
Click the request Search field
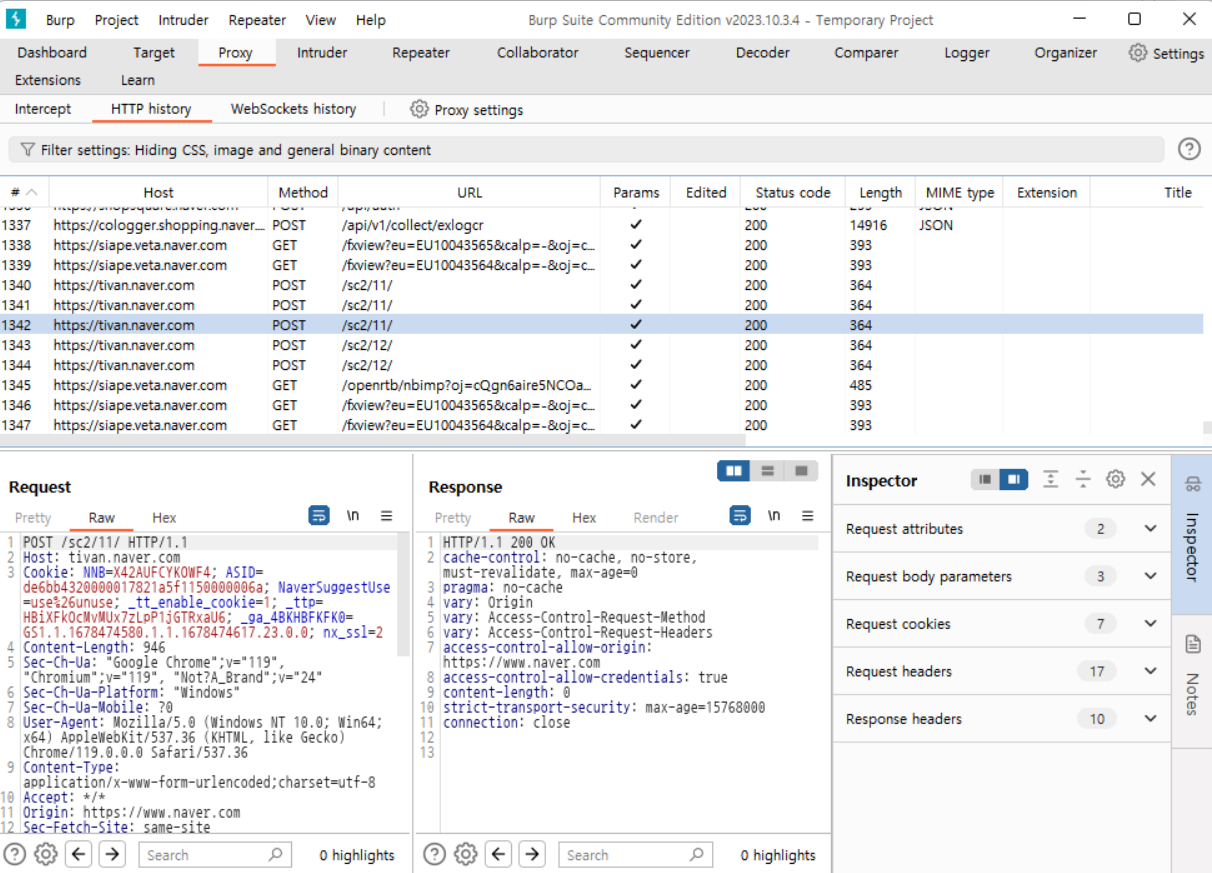[214, 855]
